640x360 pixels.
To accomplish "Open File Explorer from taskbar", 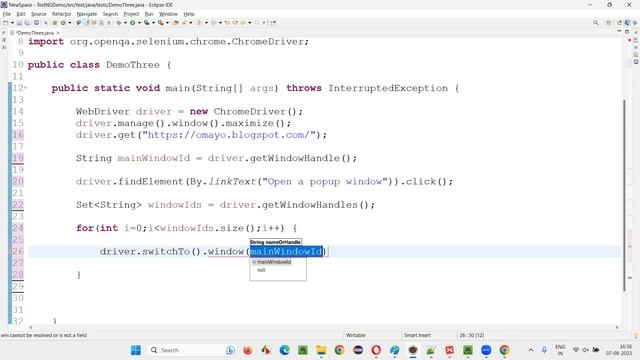I will 321,350.
